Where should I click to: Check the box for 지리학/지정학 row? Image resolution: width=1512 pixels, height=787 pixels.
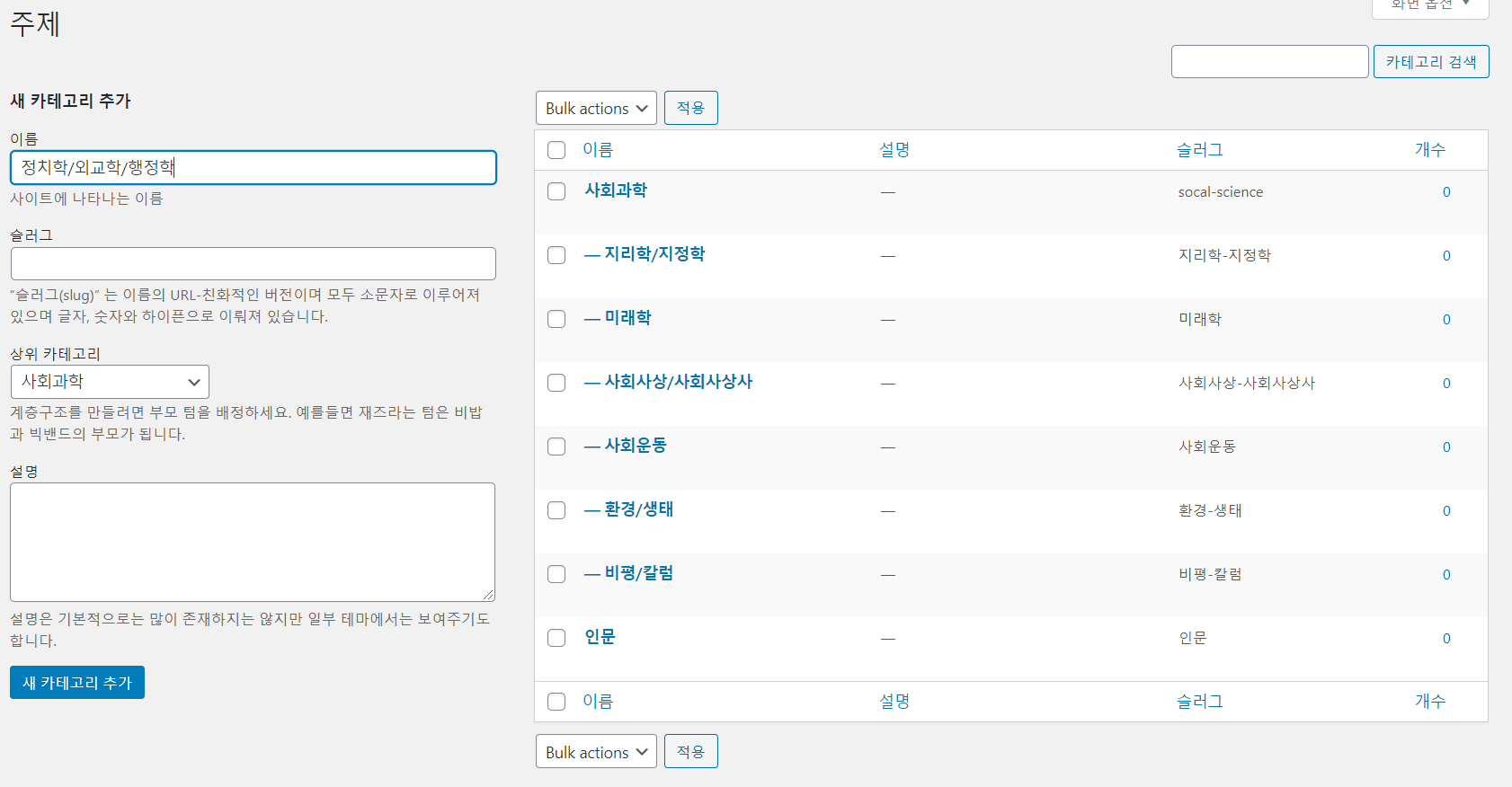coord(556,255)
